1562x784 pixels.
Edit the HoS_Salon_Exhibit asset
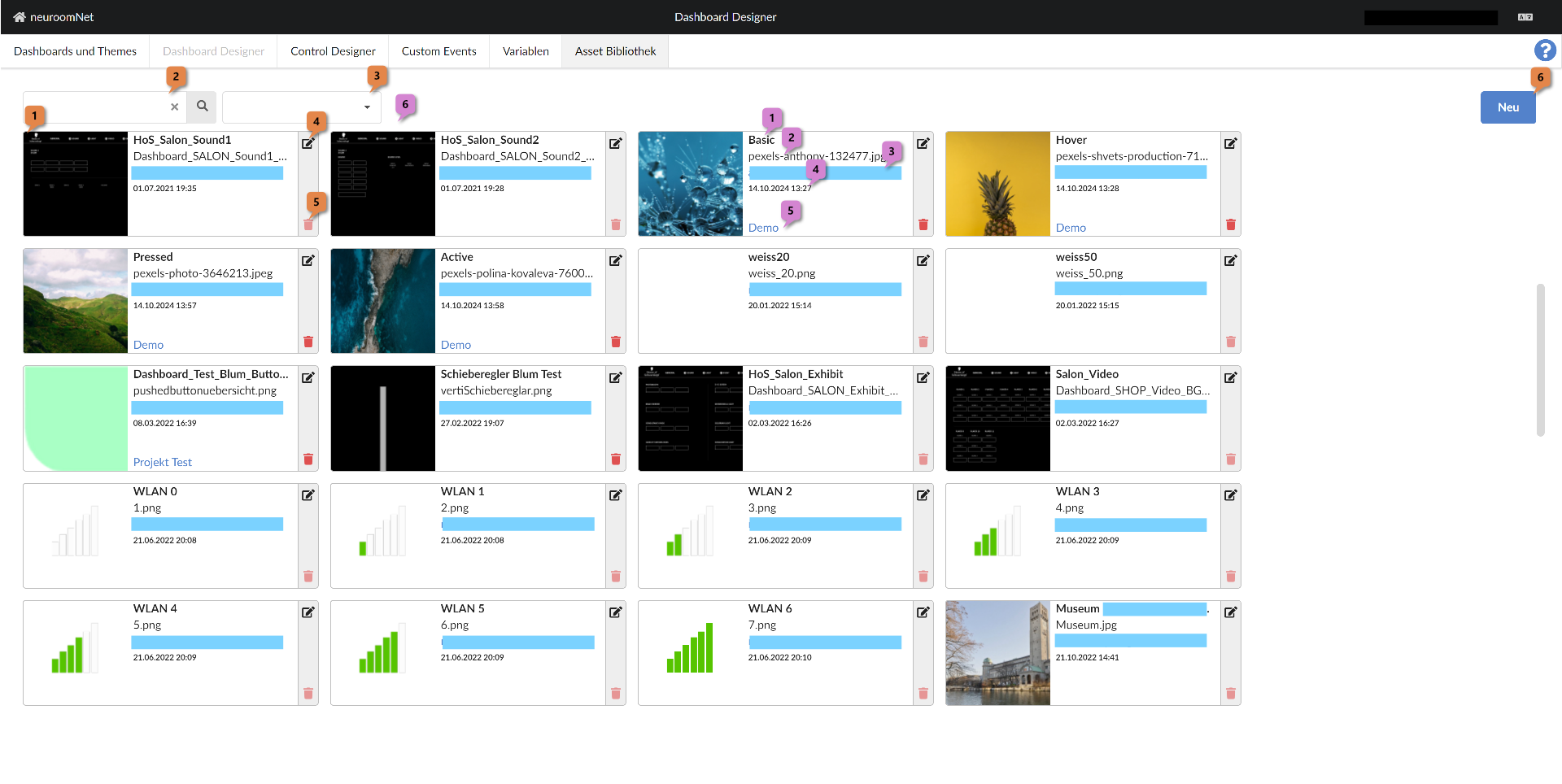coord(923,377)
